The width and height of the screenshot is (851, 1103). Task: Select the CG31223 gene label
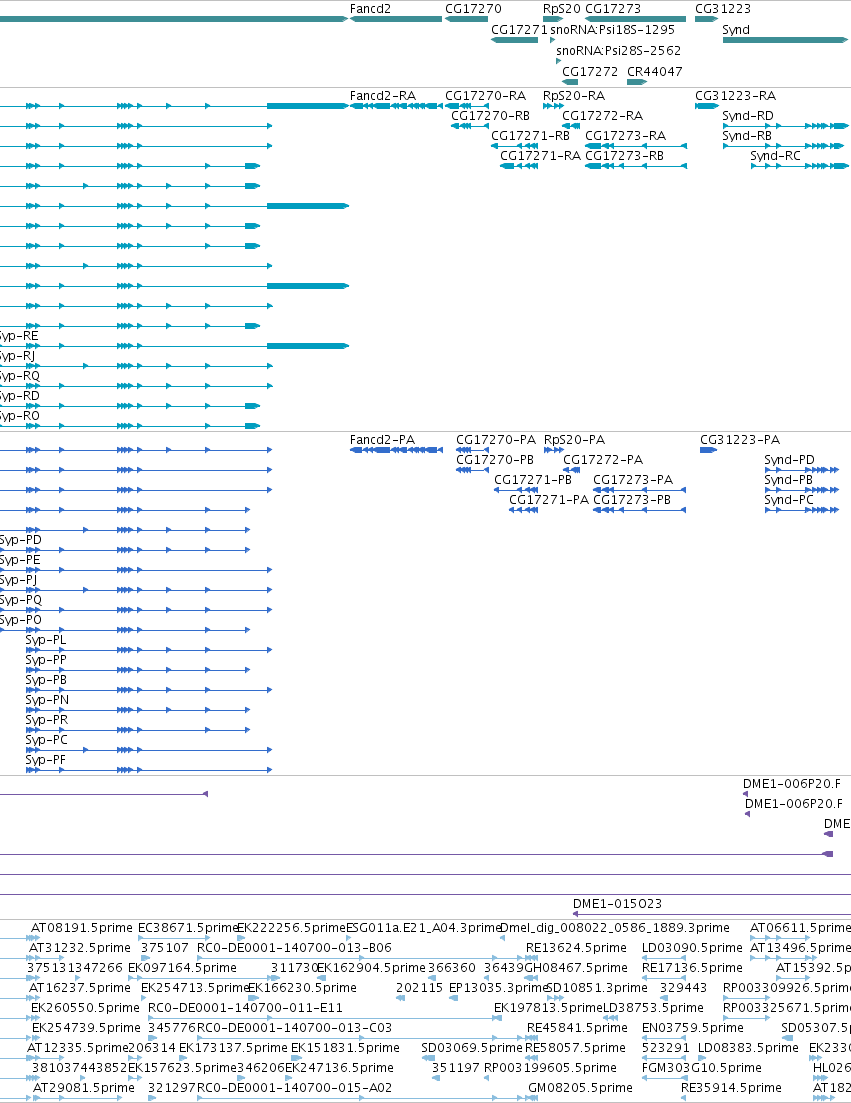click(723, 8)
